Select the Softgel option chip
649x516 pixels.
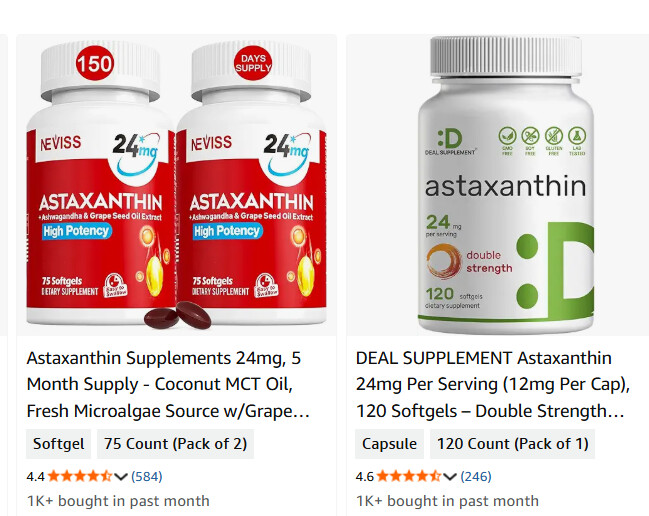(x=58, y=444)
